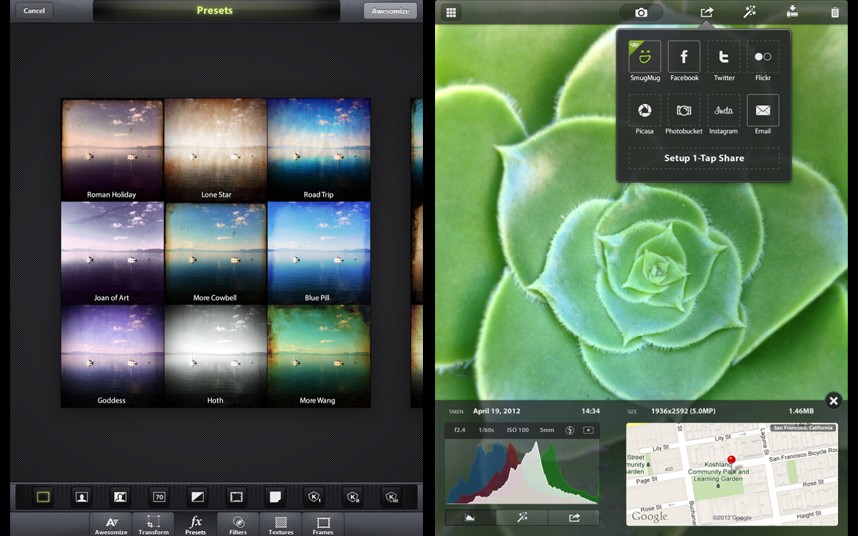
Task: Tap the Facebook share icon
Action: 684,56
